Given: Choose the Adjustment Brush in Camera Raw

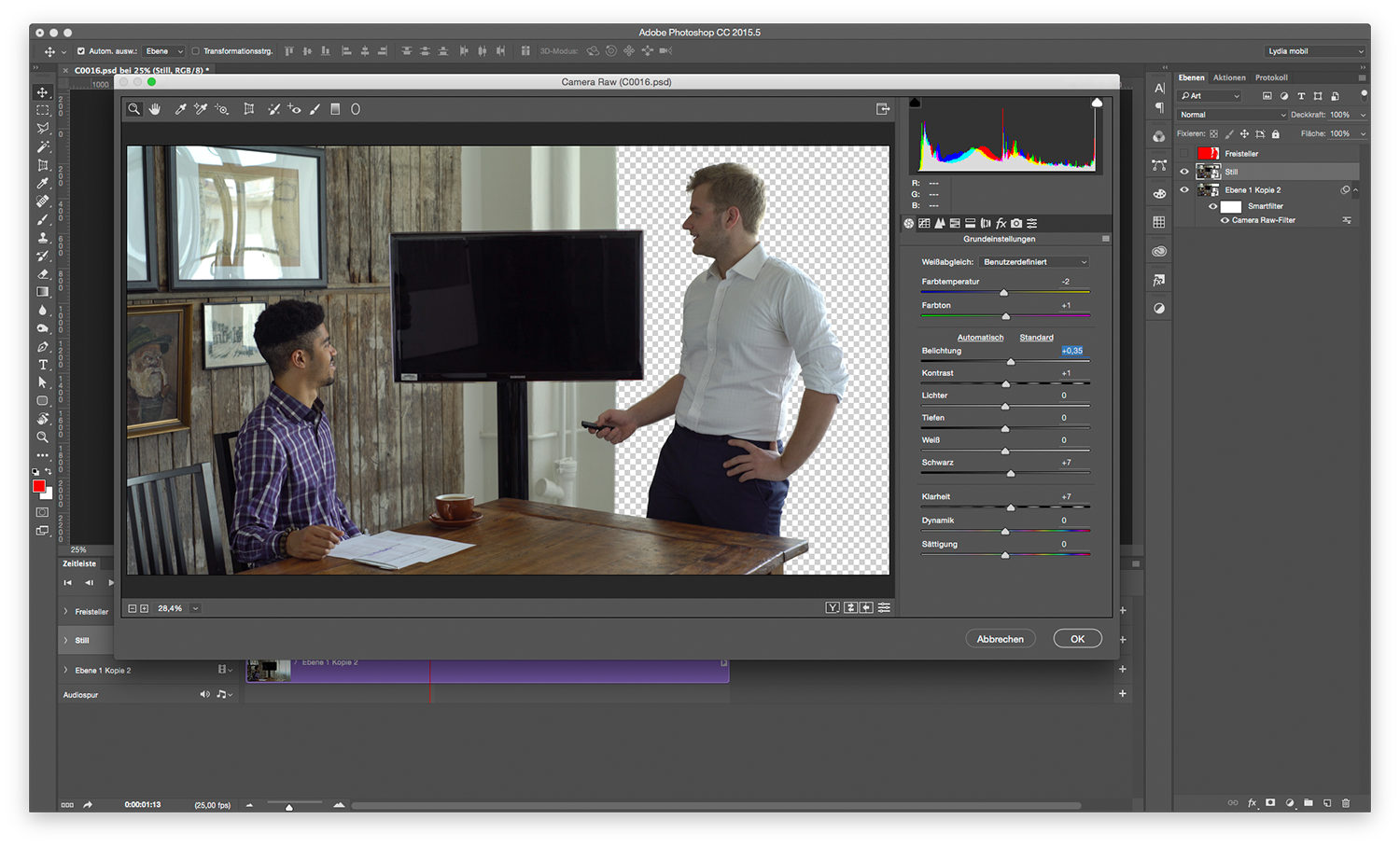Looking at the screenshot, I should 315,109.
